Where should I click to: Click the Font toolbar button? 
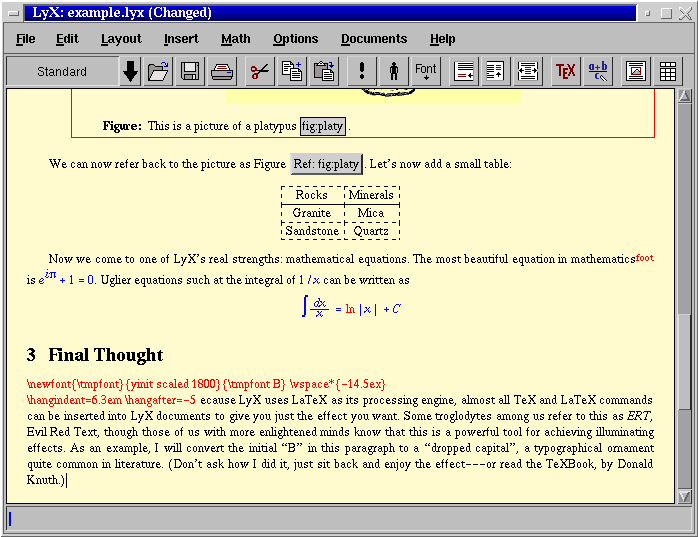pos(426,71)
